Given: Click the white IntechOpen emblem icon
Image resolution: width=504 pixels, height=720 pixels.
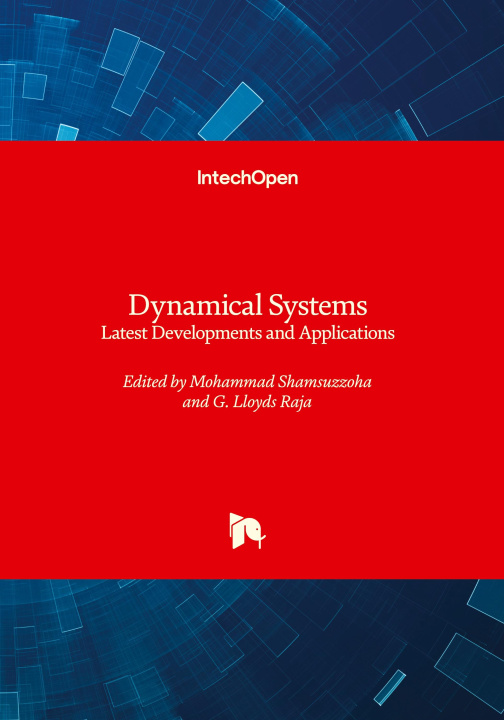Looking at the screenshot, I should pyautogui.click(x=247, y=531).
